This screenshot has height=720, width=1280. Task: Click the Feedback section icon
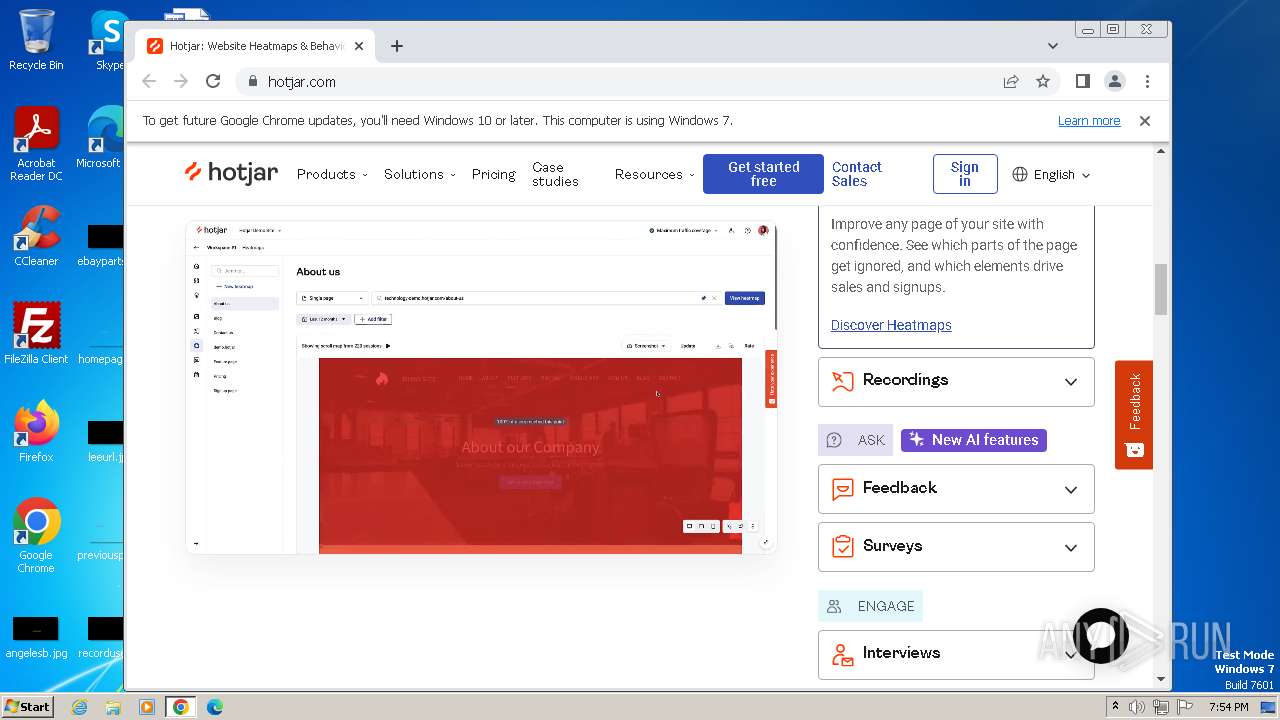click(843, 489)
